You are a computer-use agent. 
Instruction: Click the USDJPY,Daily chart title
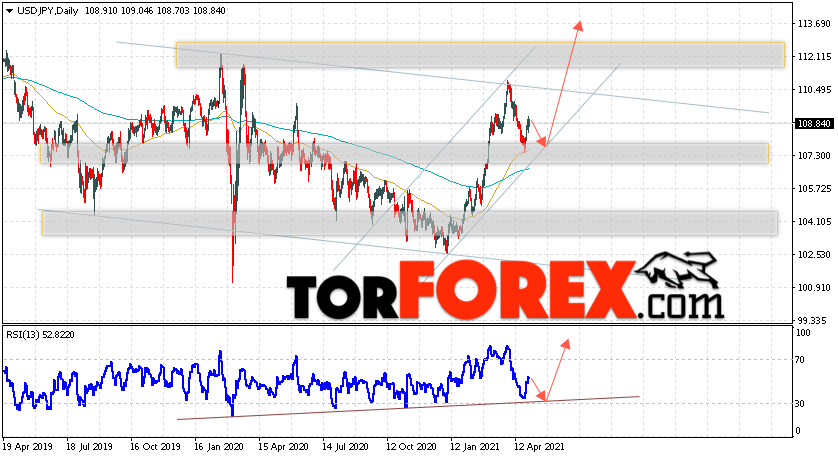pyautogui.click(x=46, y=11)
